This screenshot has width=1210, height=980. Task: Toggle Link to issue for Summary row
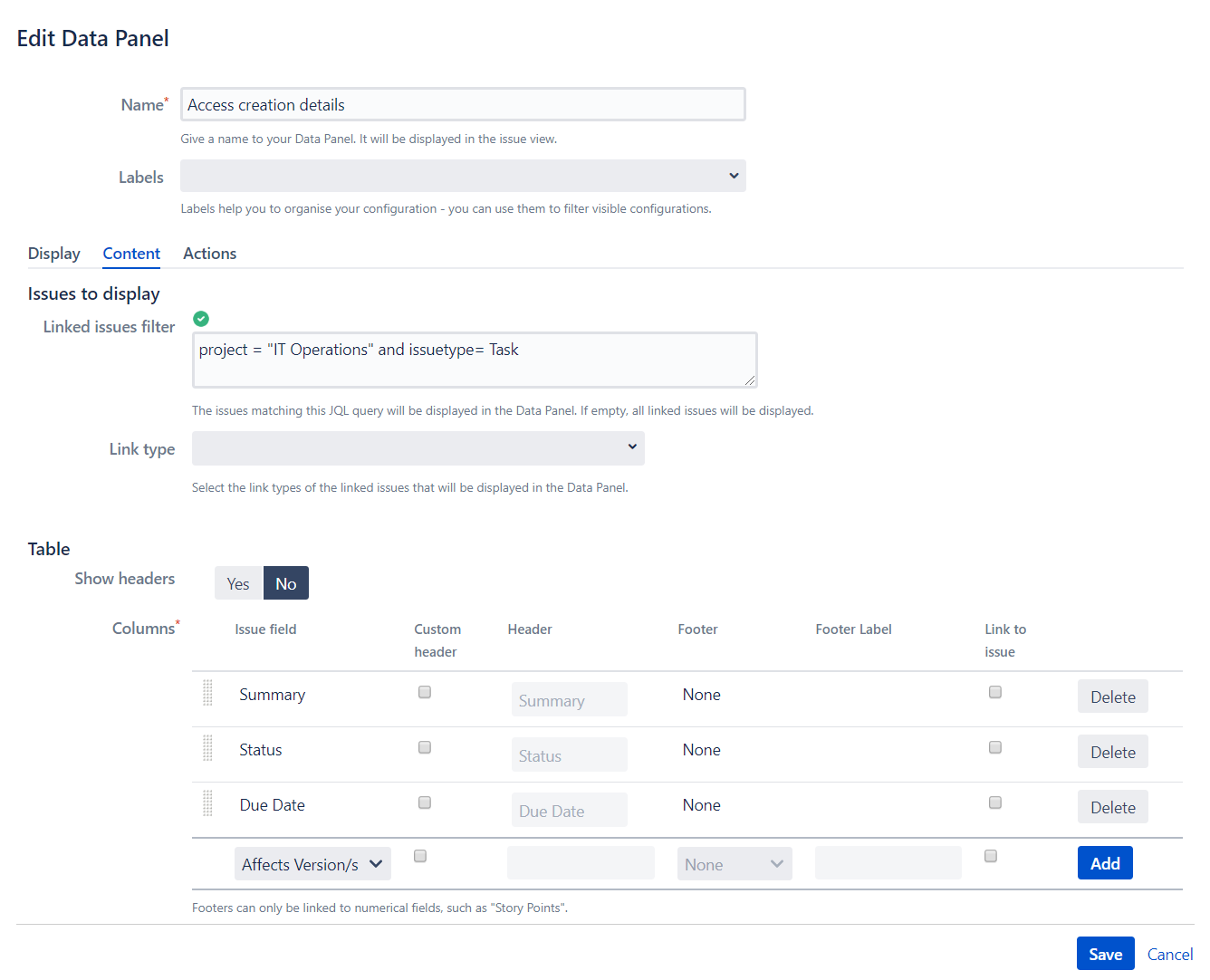tap(995, 693)
